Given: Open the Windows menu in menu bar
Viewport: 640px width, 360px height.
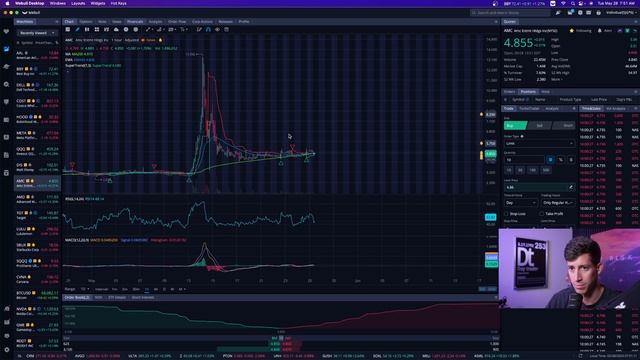Looking at the screenshot, I should click(58, 3).
